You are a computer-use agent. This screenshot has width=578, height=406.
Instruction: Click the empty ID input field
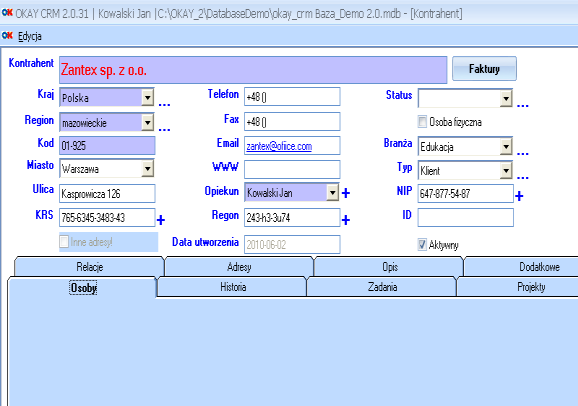(466, 217)
